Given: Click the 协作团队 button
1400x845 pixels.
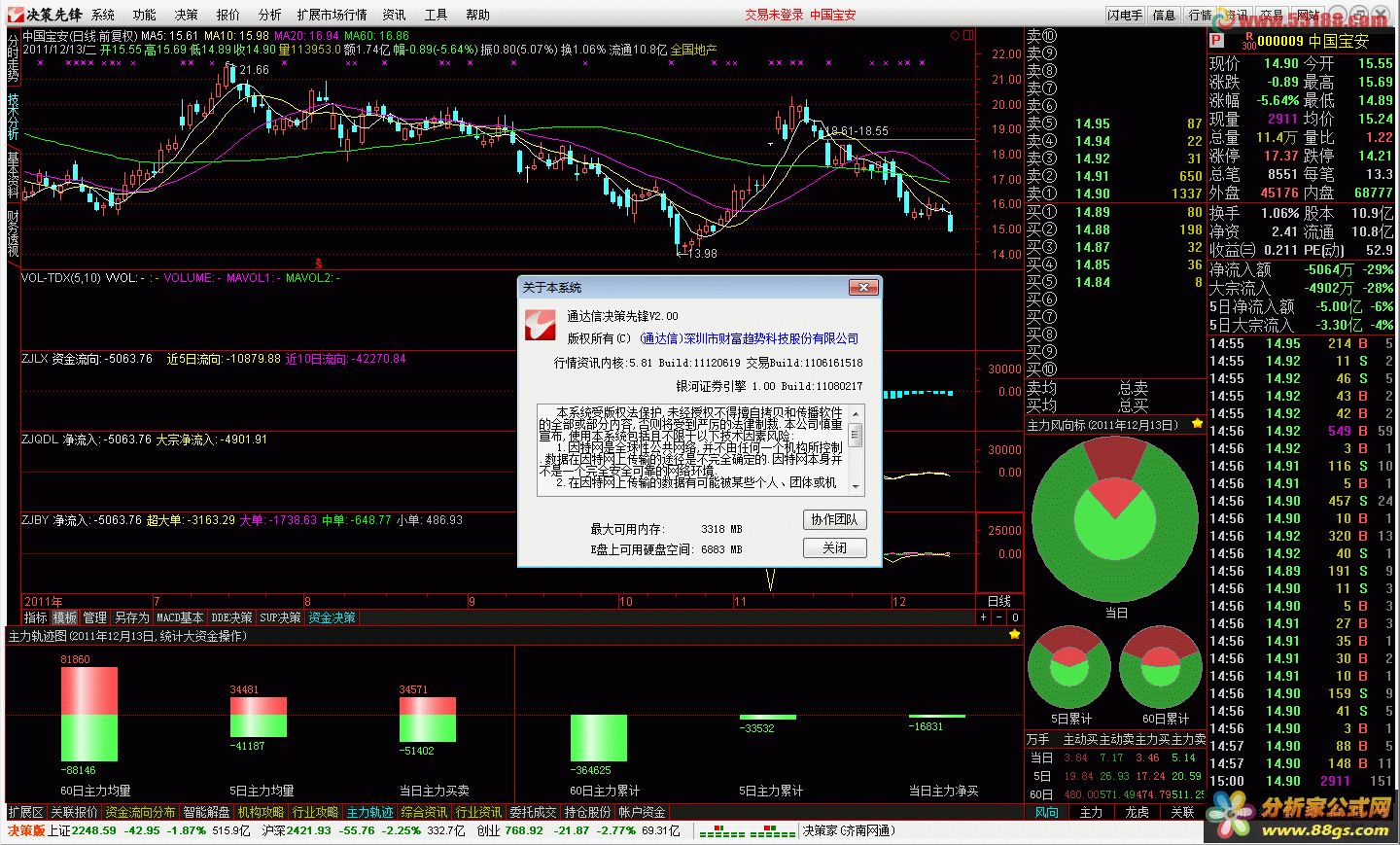Looking at the screenshot, I should pyautogui.click(x=834, y=520).
